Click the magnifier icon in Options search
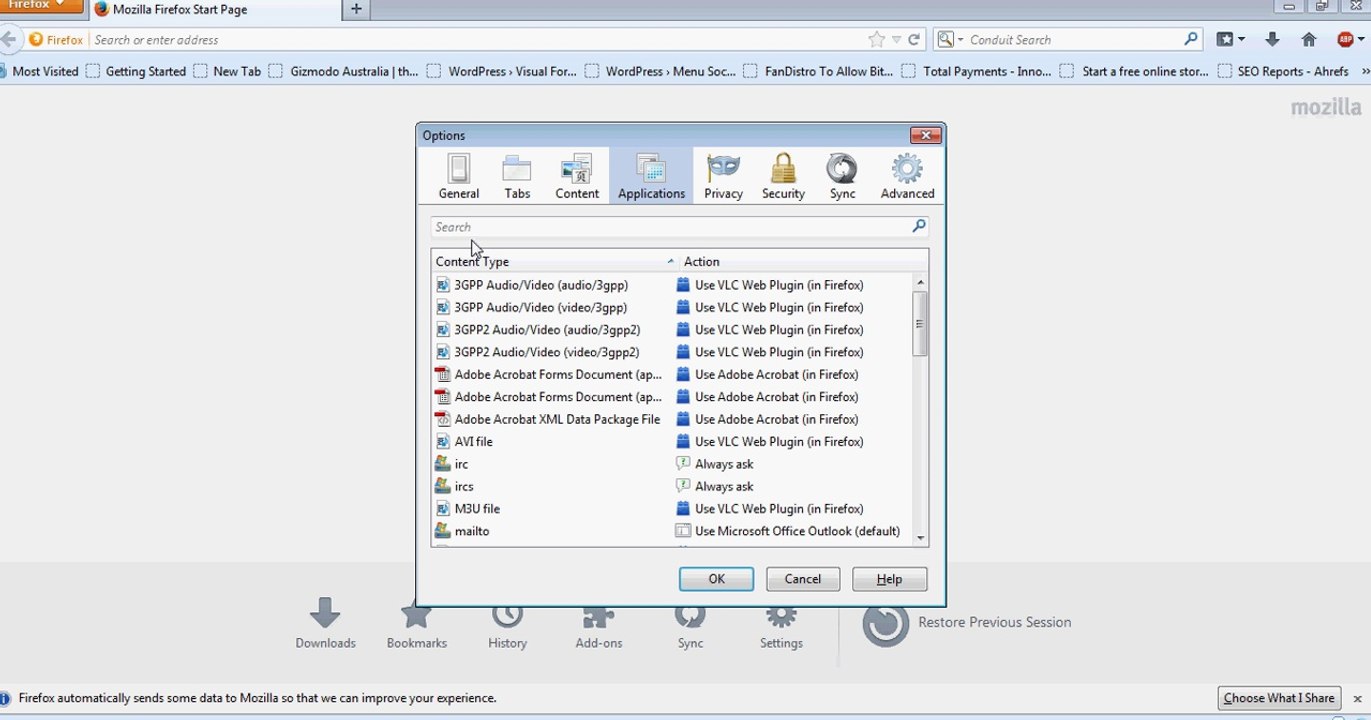The height and width of the screenshot is (720, 1371). pos(919,227)
